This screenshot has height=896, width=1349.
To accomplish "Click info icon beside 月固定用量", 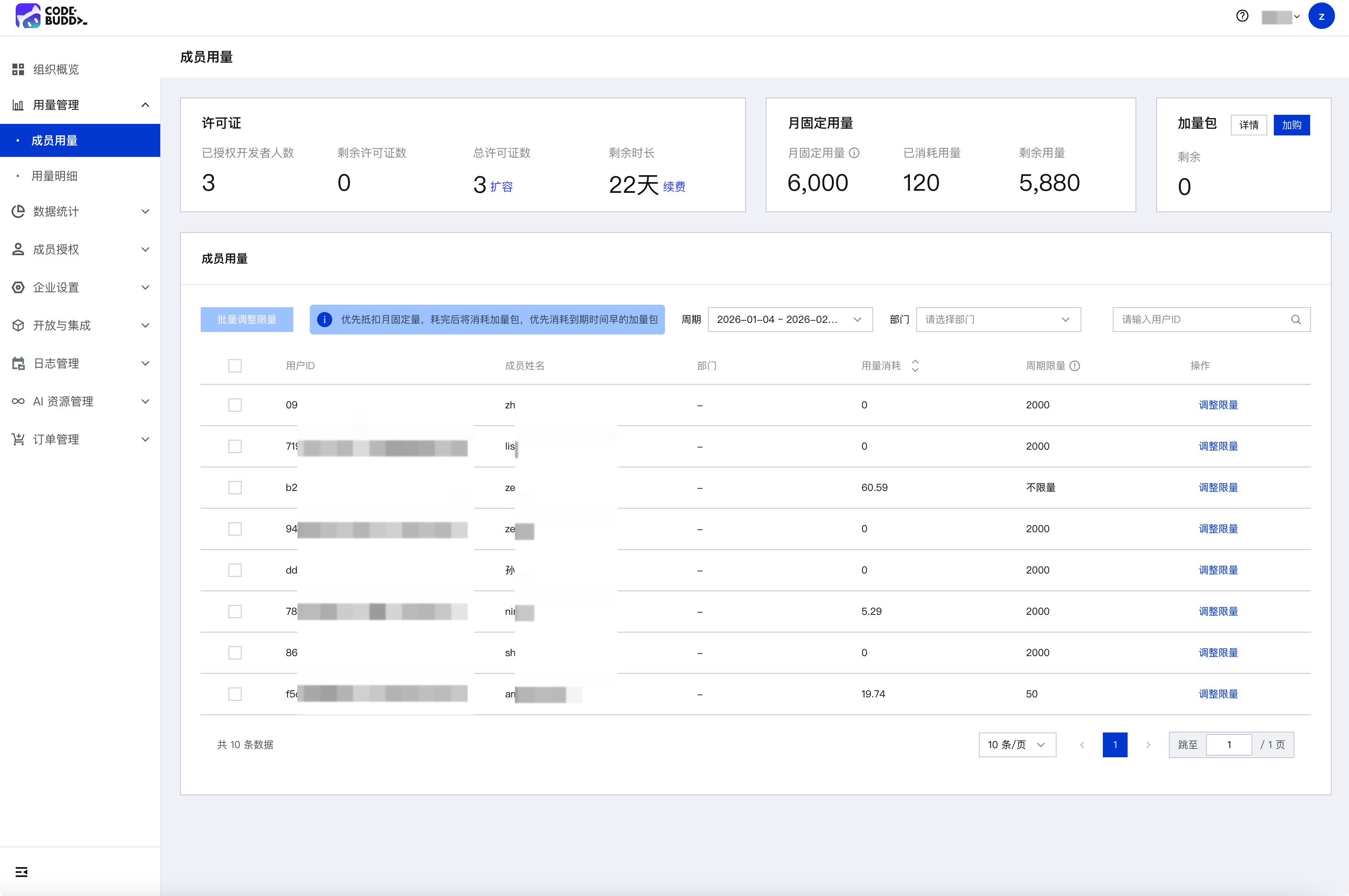I will click(854, 153).
